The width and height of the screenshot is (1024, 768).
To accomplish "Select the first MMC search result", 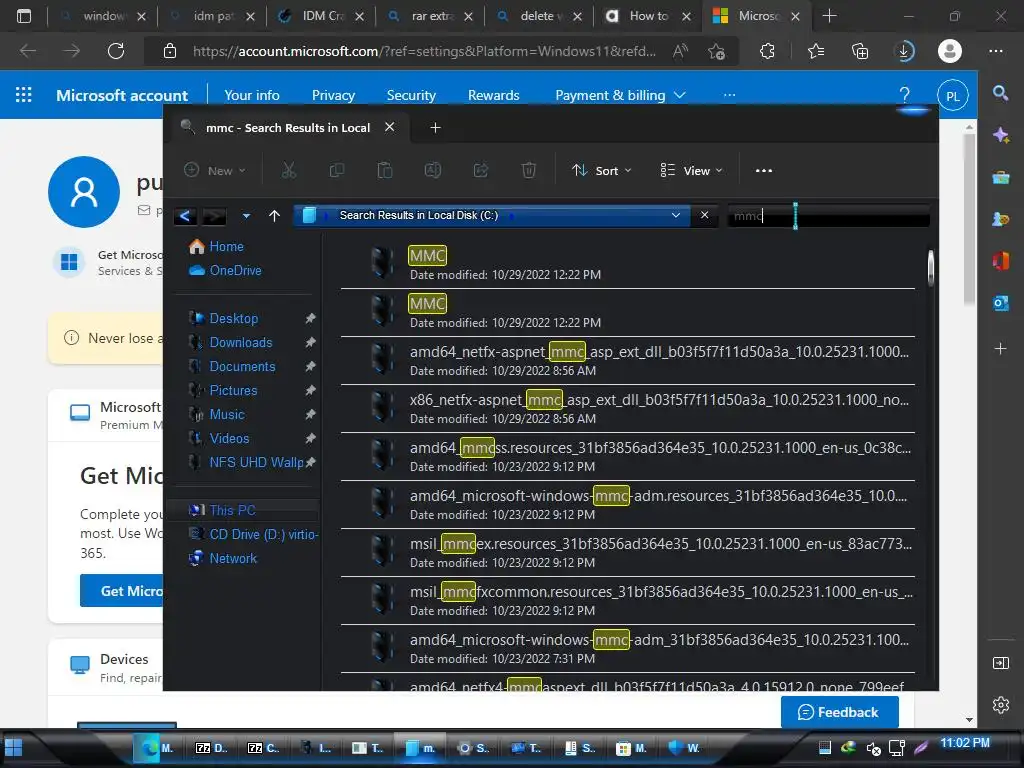I will click(628, 264).
